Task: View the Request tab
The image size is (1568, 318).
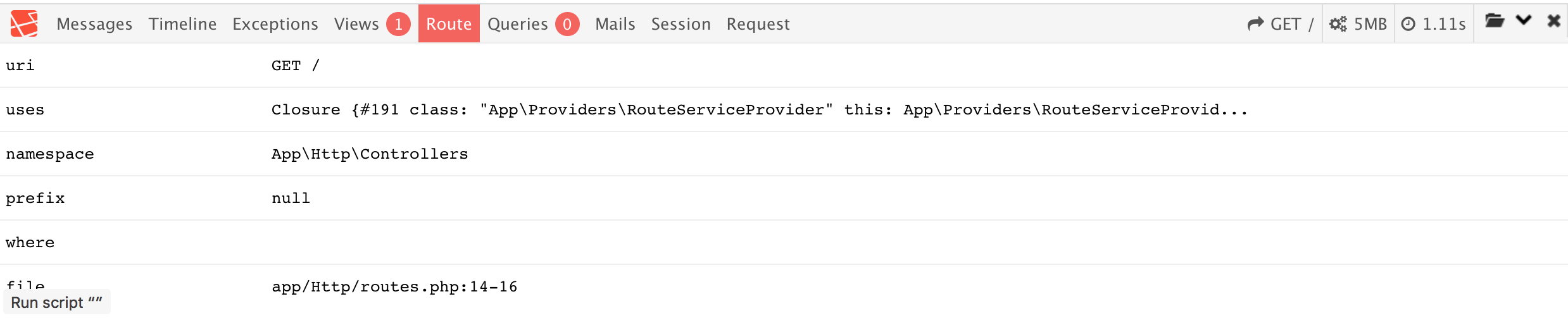Action: pyautogui.click(x=758, y=24)
